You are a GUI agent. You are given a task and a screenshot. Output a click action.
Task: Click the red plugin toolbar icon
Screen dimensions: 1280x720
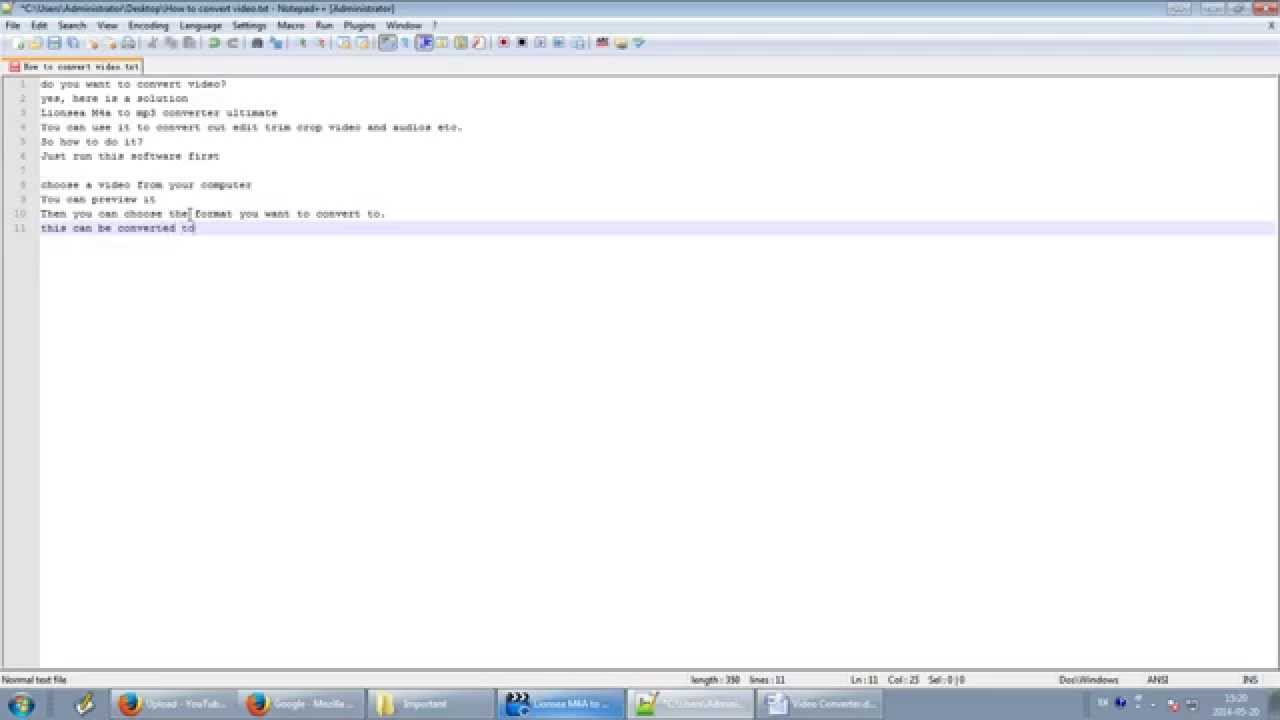point(601,43)
